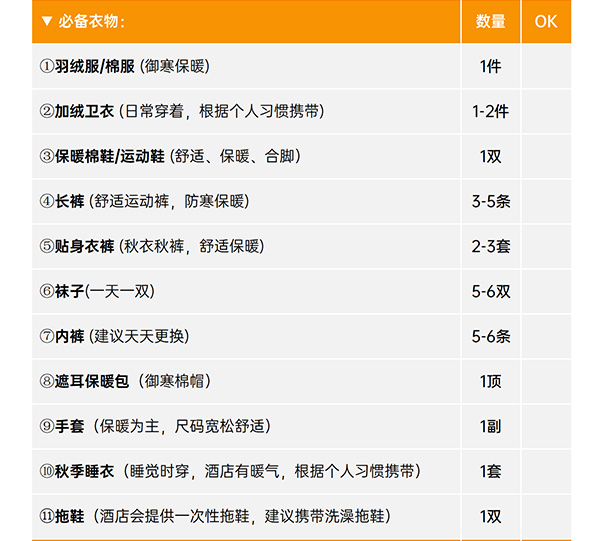Select the 1顶 quantity cell

pyautogui.click(x=490, y=382)
